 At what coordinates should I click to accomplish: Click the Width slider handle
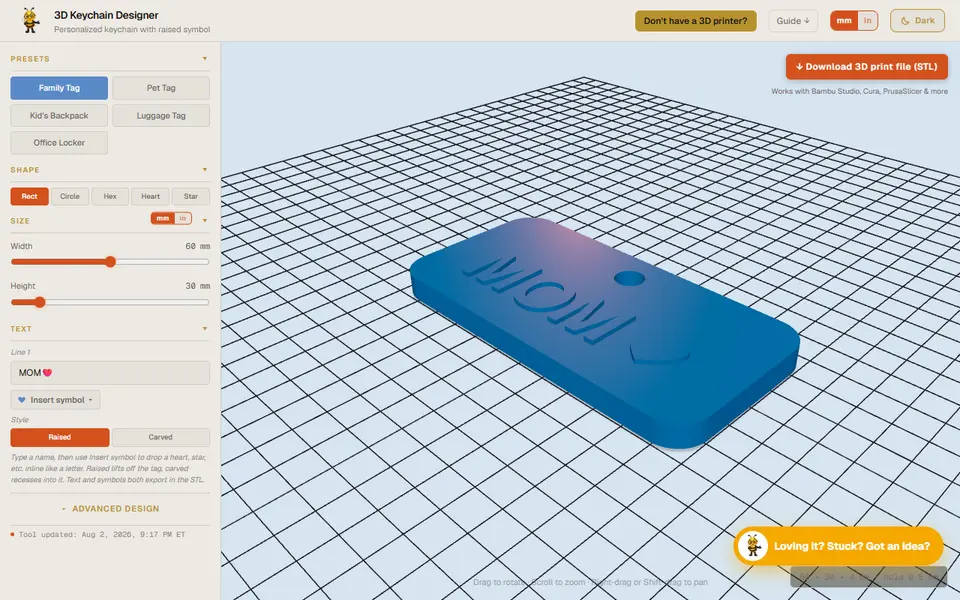tap(110, 262)
